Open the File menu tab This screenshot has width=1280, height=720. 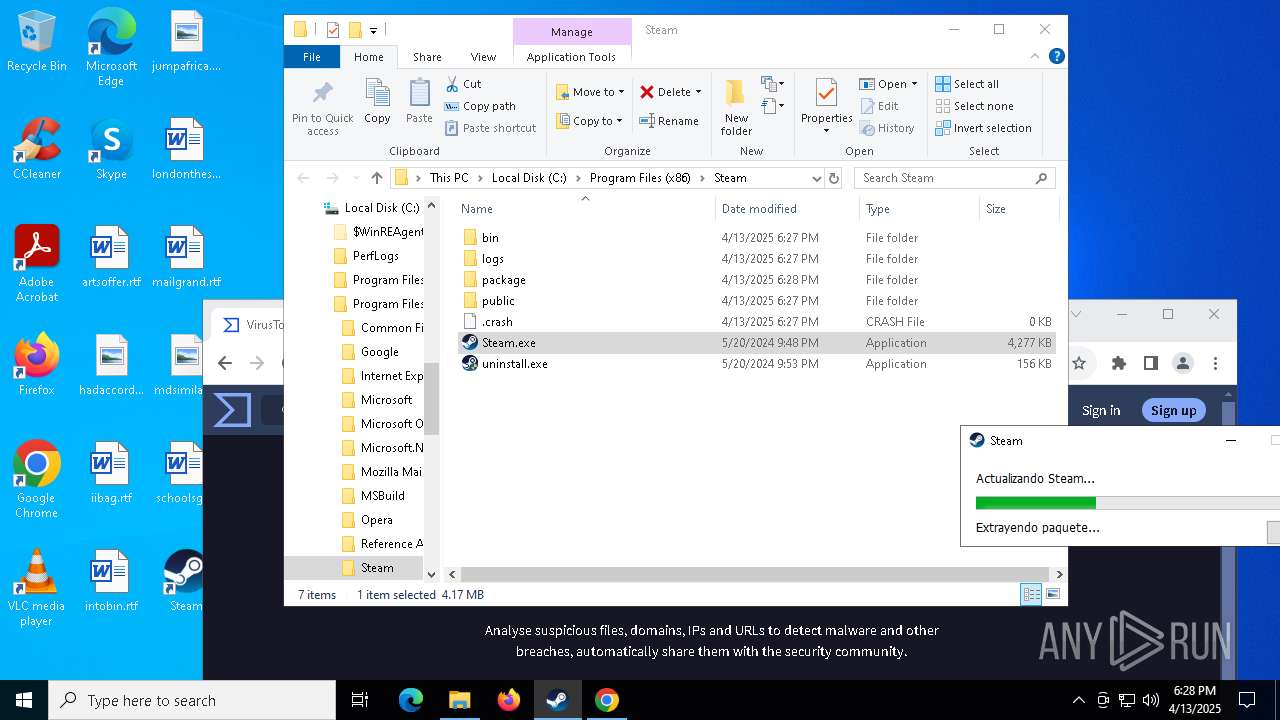pos(312,57)
